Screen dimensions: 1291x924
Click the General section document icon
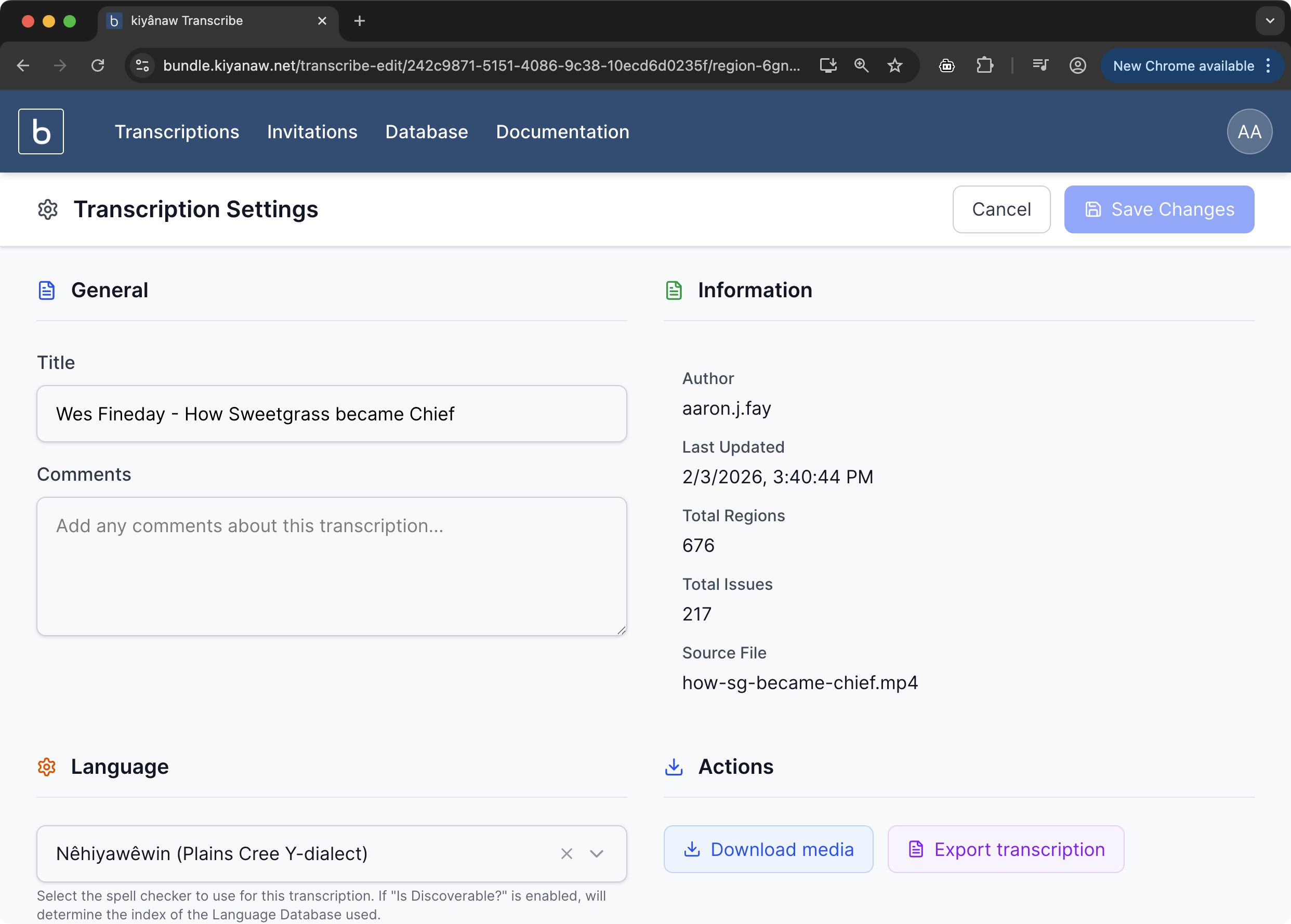click(x=47, y=289)
